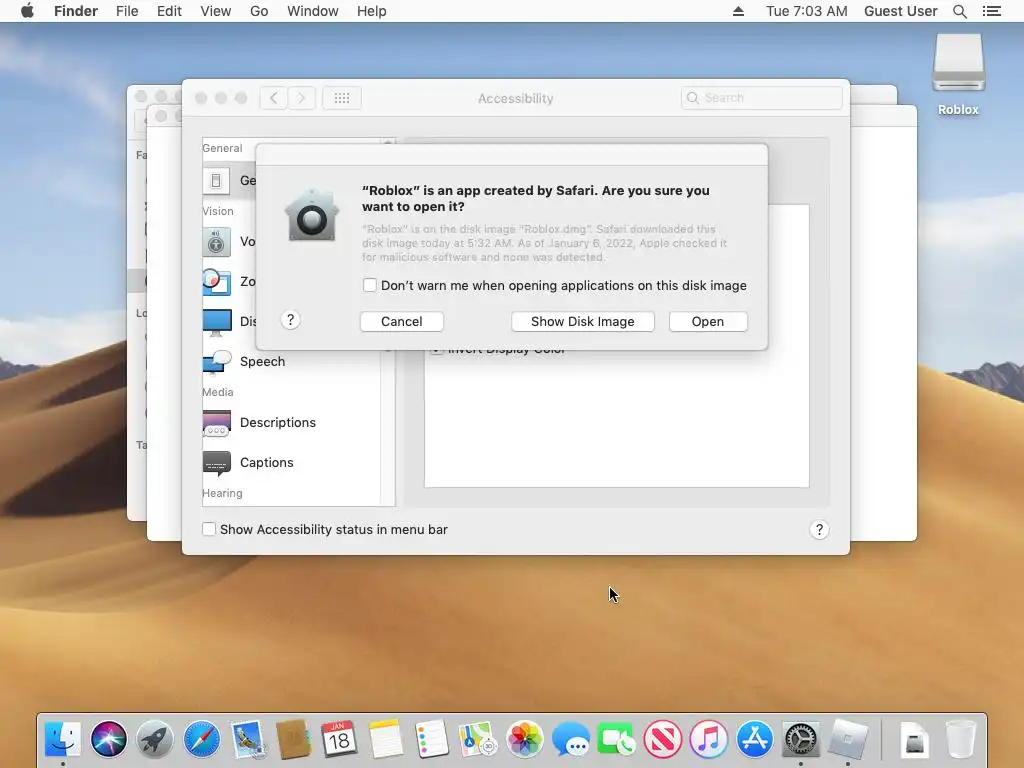Open Trash from the Dock
The height and width of the screenshot is (768, 1024).
click(x=961, y=740)
